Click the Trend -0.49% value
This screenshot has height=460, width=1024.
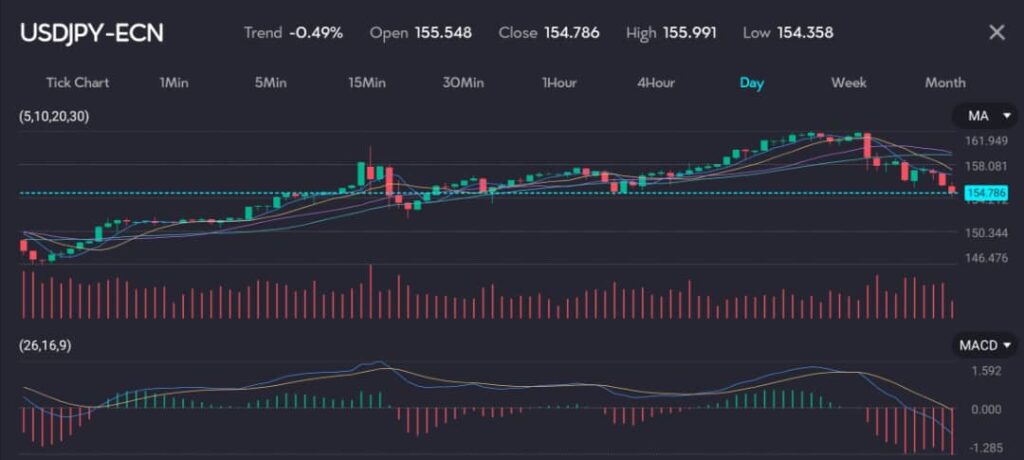tap(315, 33)
